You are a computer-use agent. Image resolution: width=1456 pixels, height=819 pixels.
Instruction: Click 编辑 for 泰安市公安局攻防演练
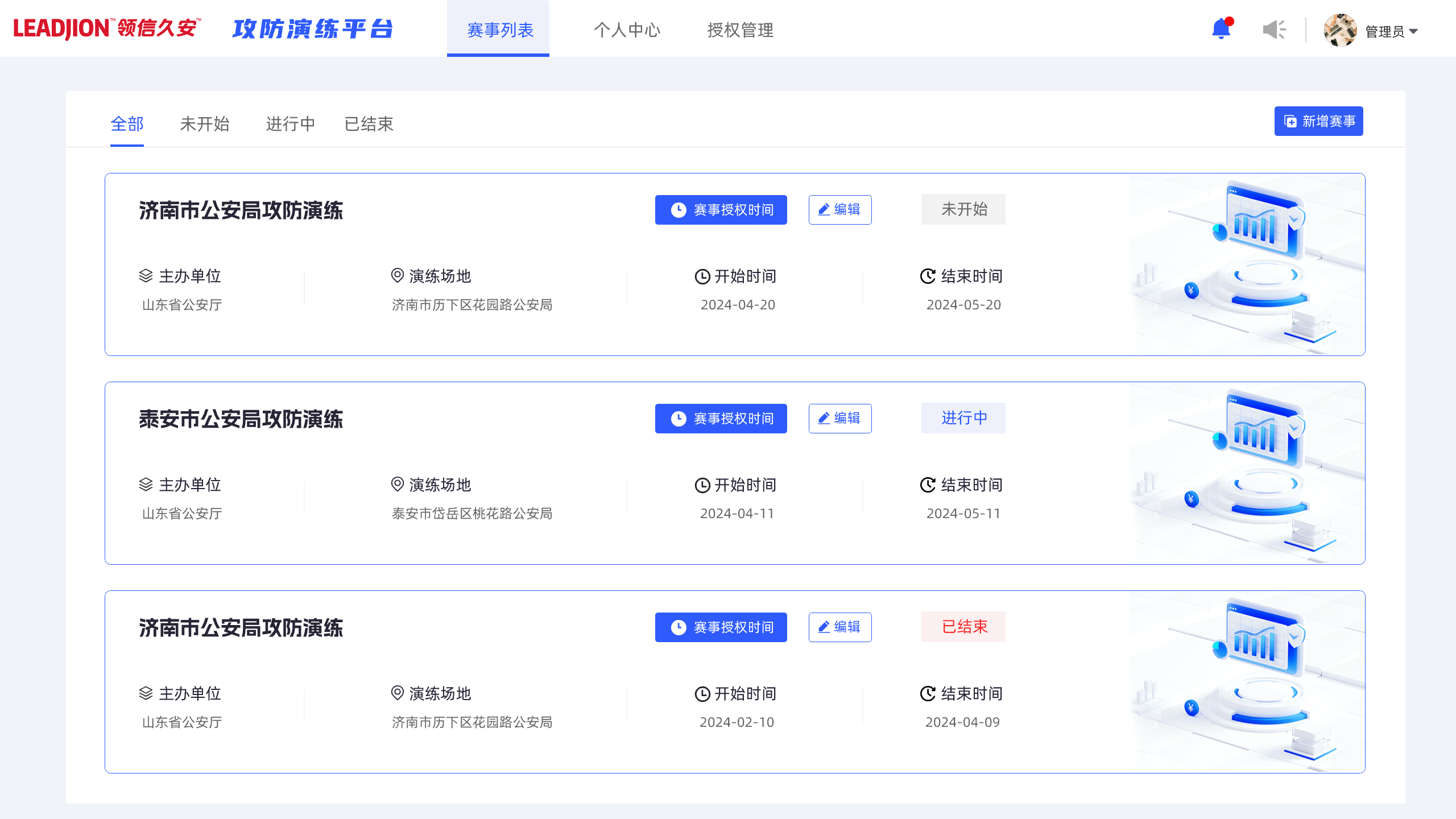(840, 419)
